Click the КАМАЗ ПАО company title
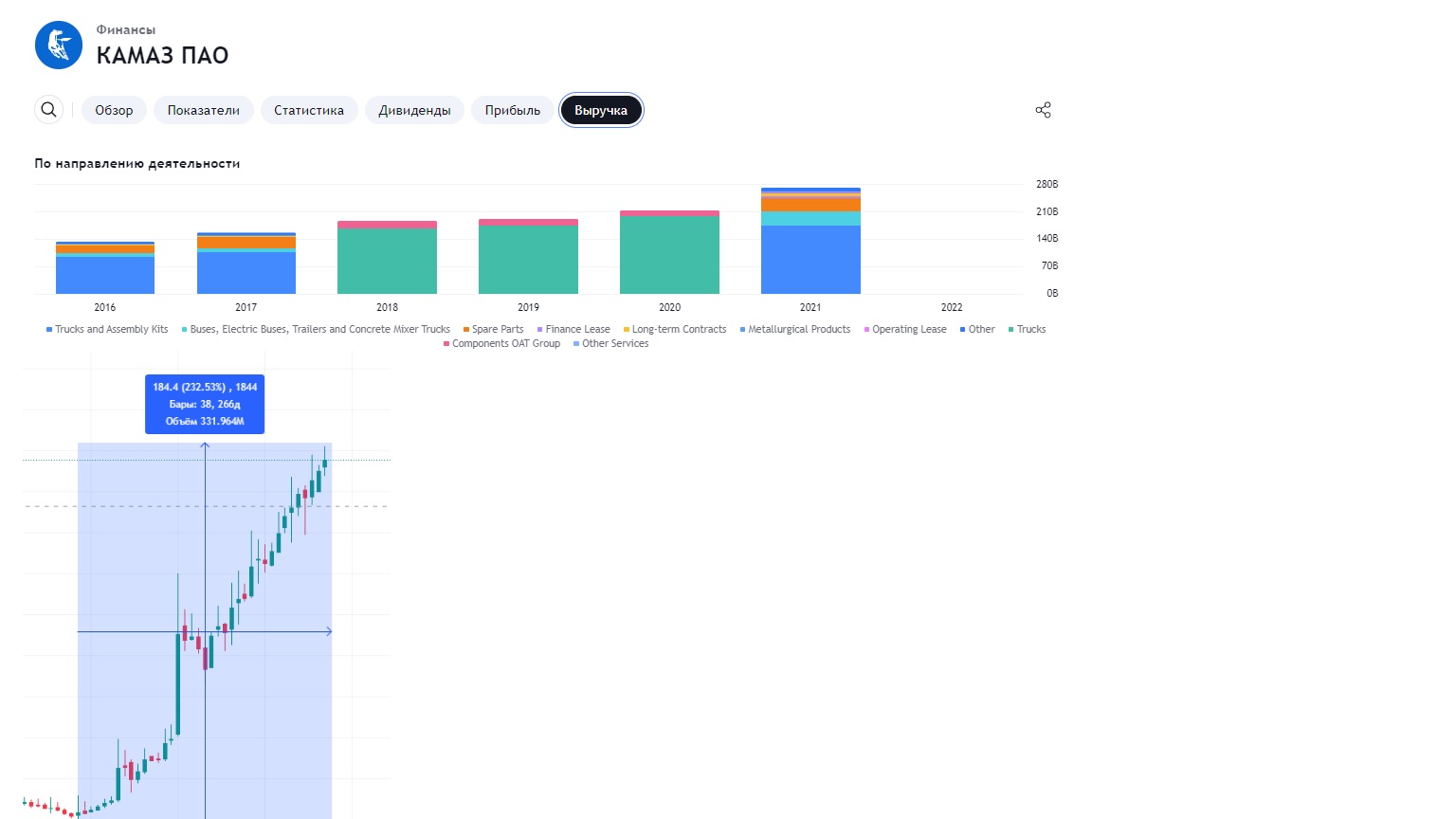Screen dimensions: 1456x819 tap(163, 55)
